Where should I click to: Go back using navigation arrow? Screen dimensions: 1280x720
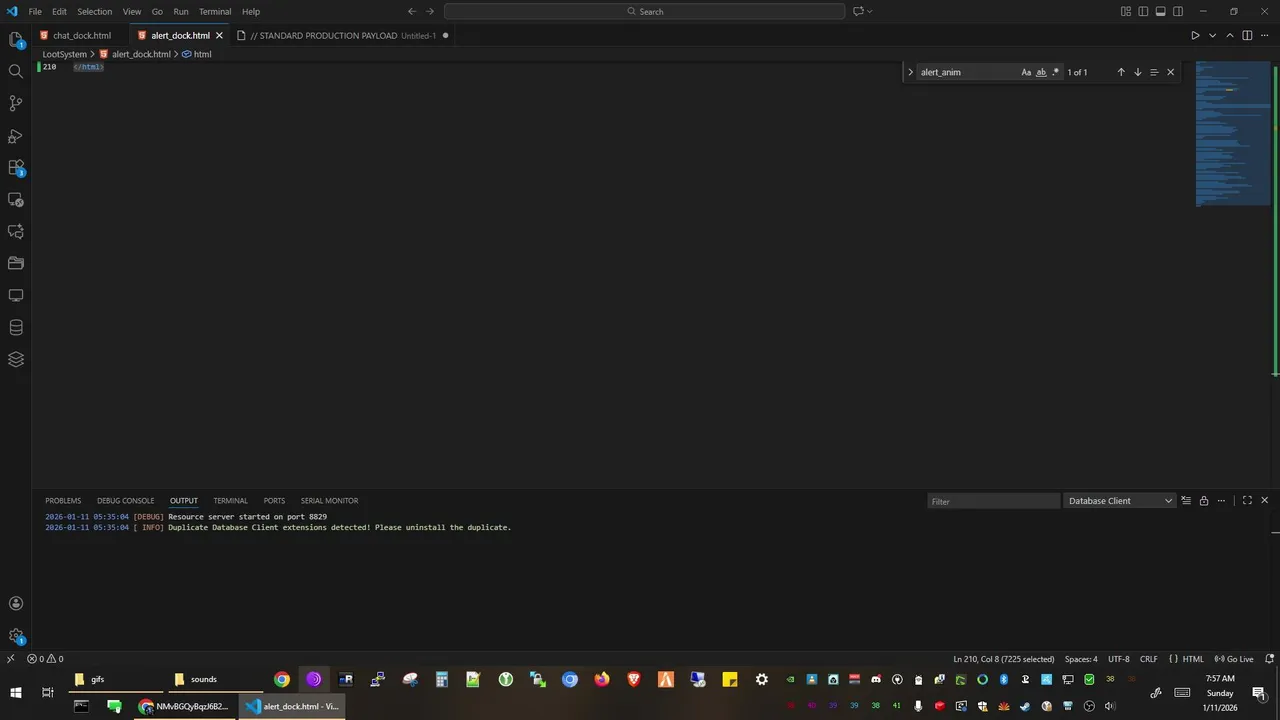click(x=412, y=12)
